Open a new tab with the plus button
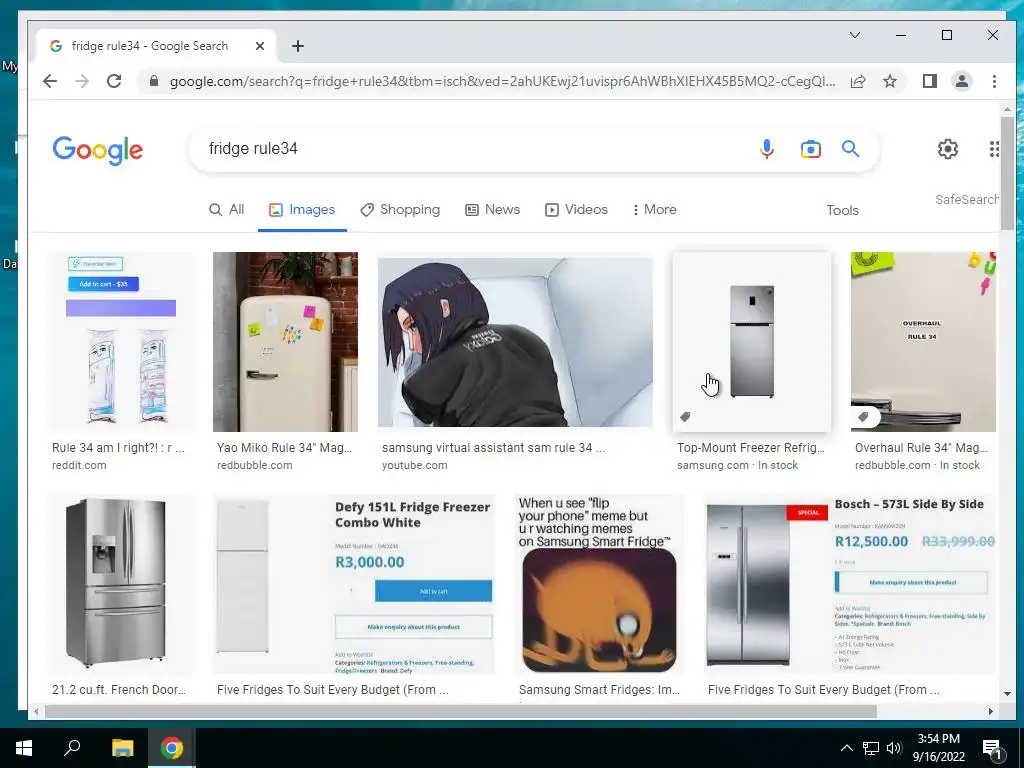Viewport: 1024px width, 768px height. click(x=298, y=46)
